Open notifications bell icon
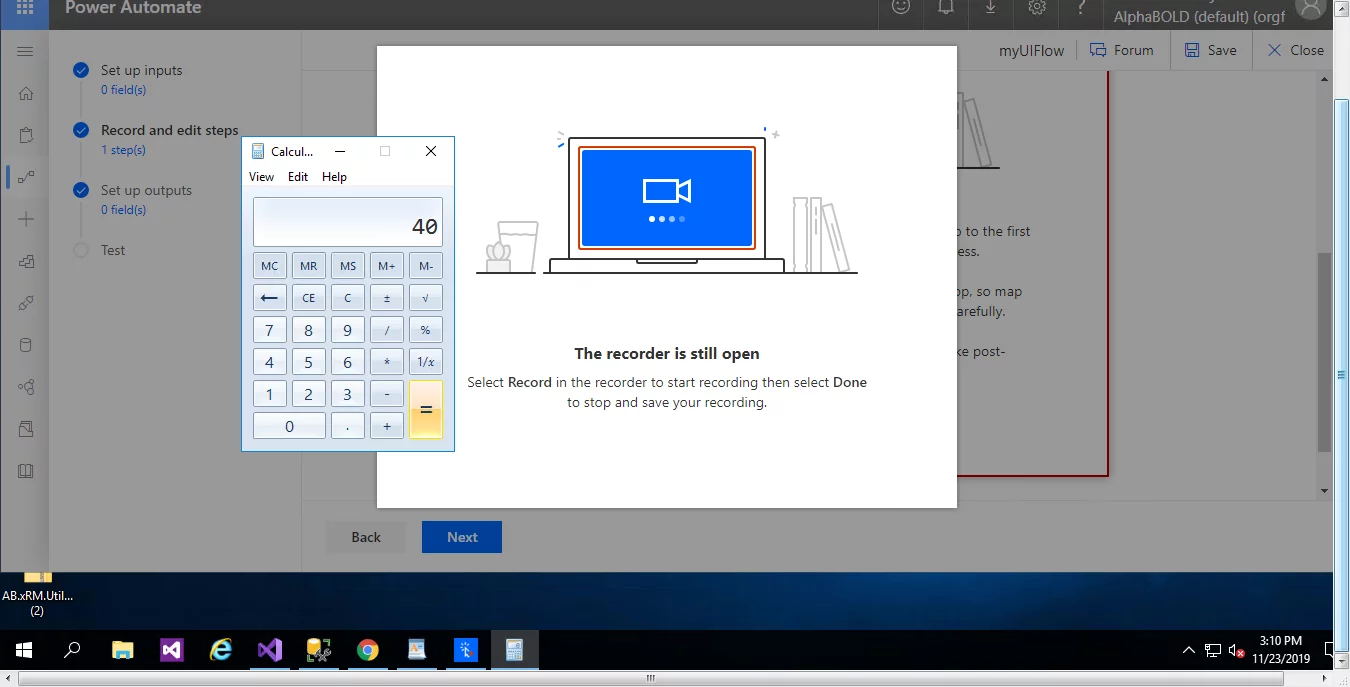This screenshot has width=1350, height=687. click(945, 7)
